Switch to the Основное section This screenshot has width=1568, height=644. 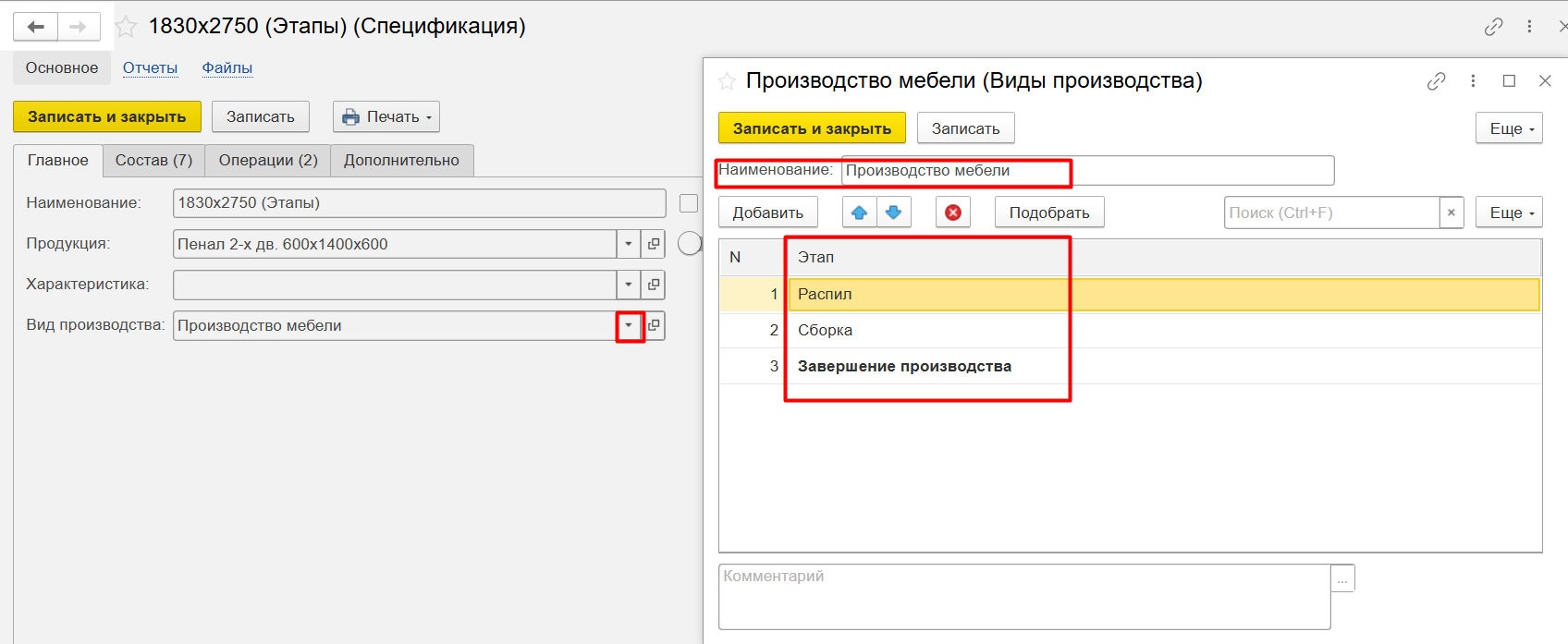click(x=62, y=67)
